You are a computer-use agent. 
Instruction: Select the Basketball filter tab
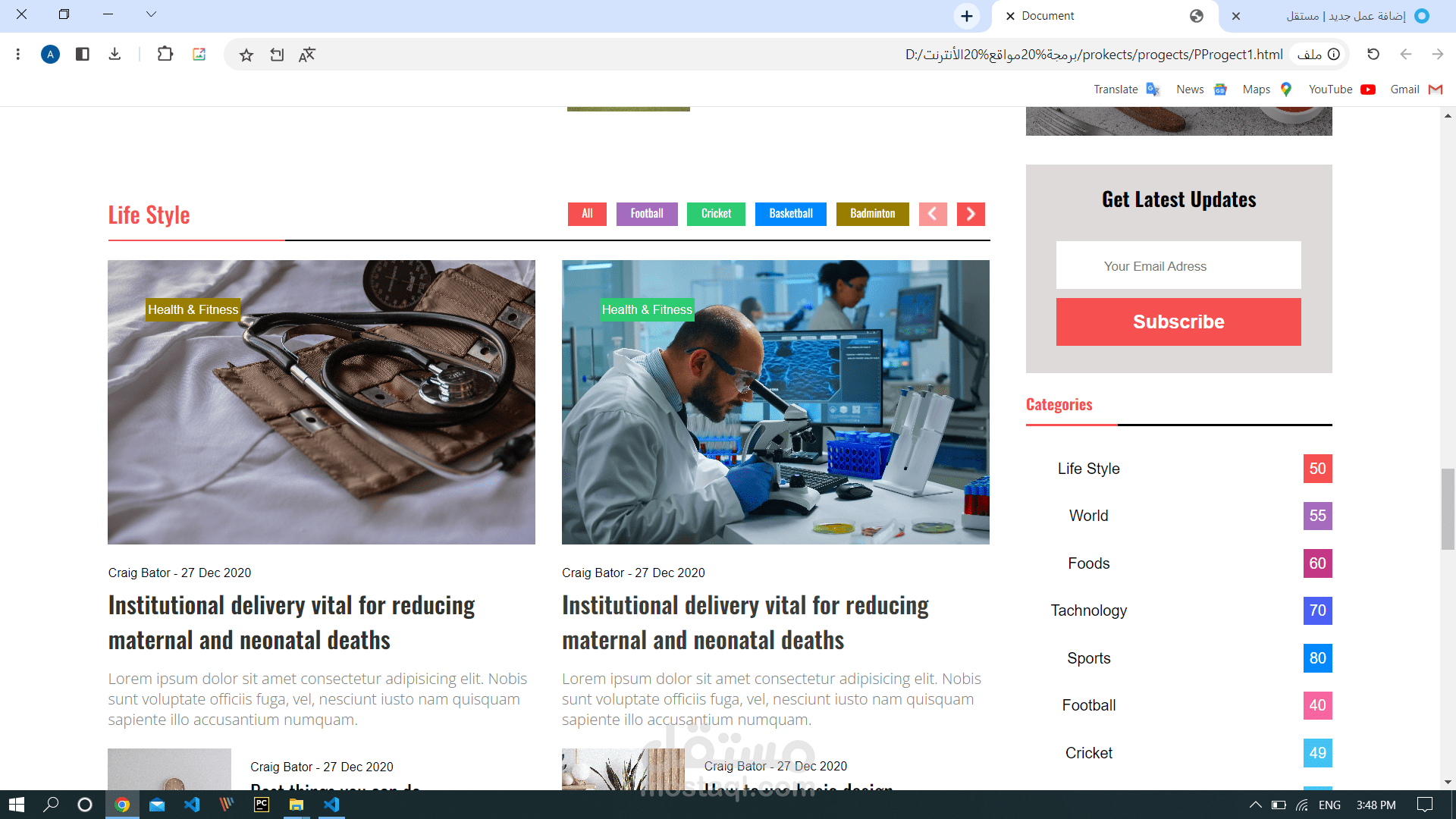(x=791, y=214)
